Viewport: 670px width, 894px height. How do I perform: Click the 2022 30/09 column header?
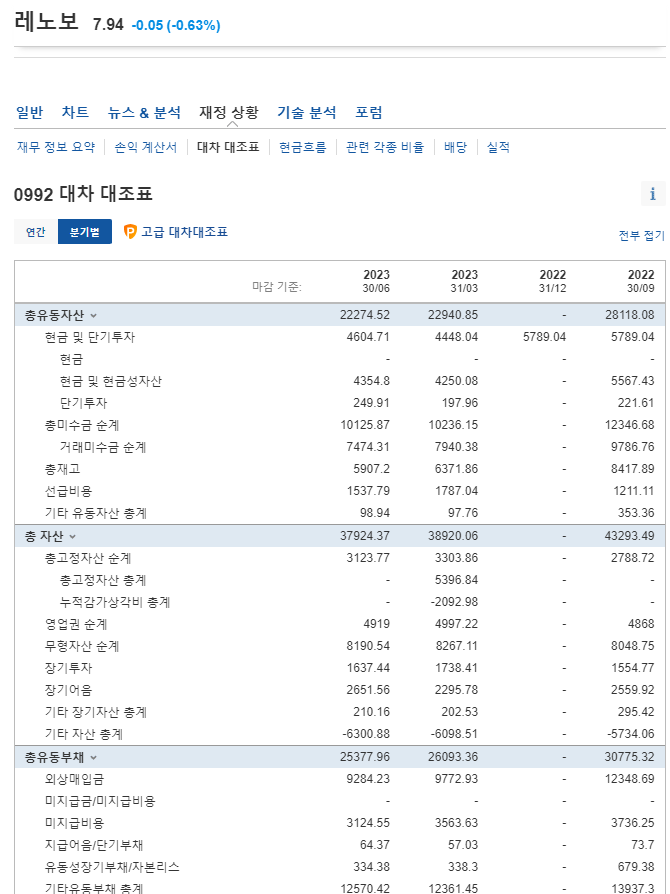coord(641,281)
